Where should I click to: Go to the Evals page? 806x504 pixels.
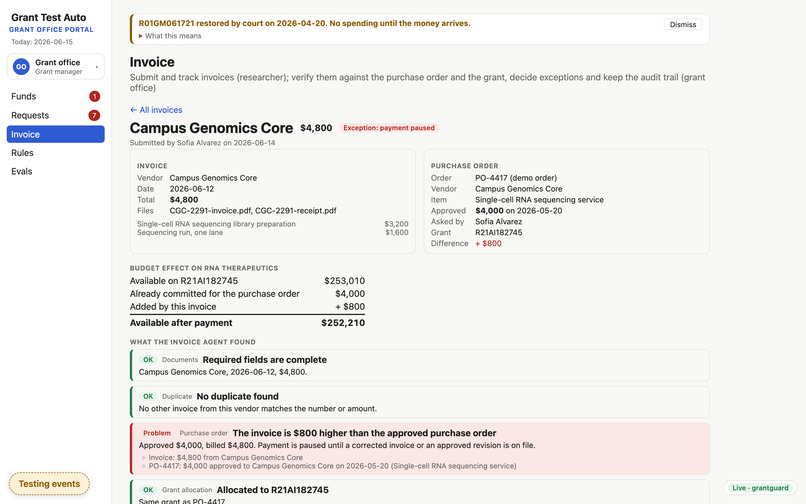tap(56, 171)
